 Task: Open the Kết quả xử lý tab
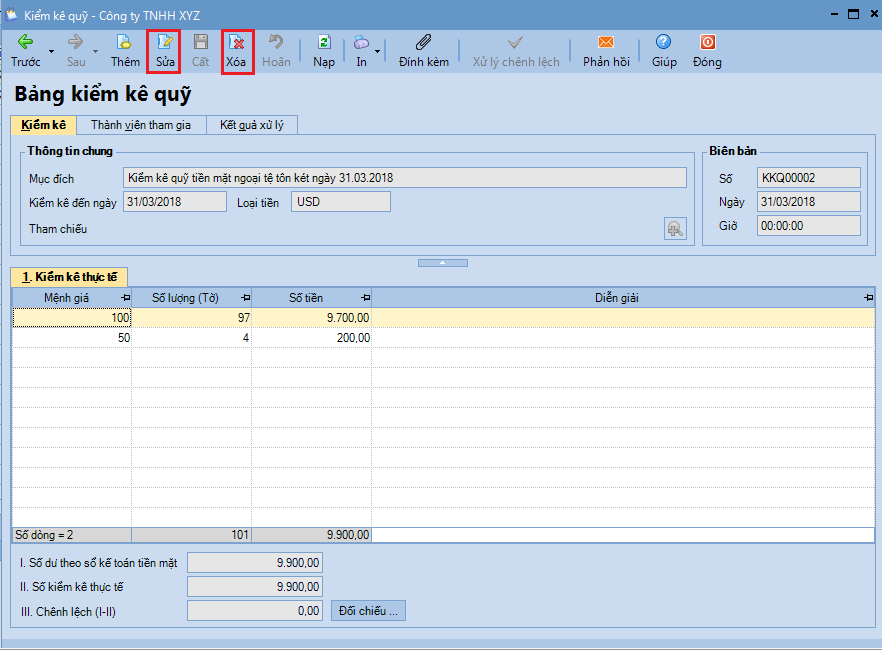251,125
